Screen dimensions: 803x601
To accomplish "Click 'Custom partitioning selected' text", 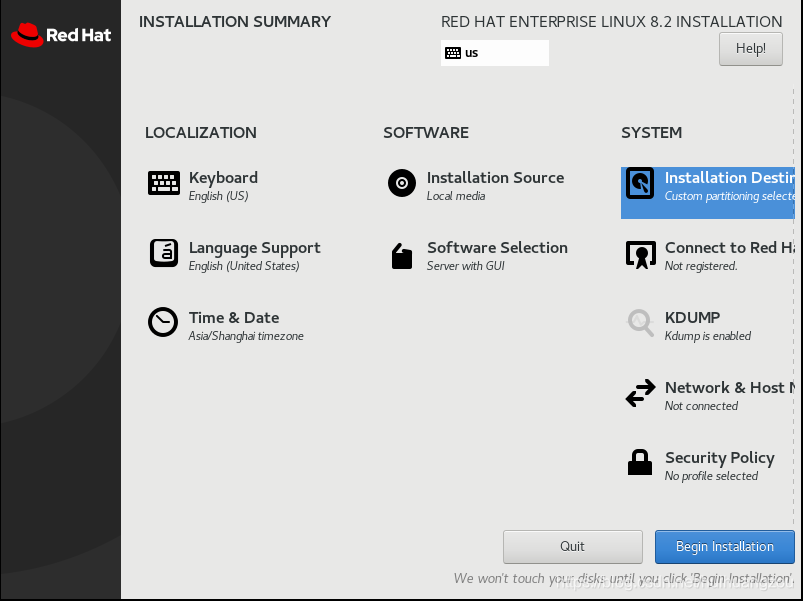I will click(730, 196).
